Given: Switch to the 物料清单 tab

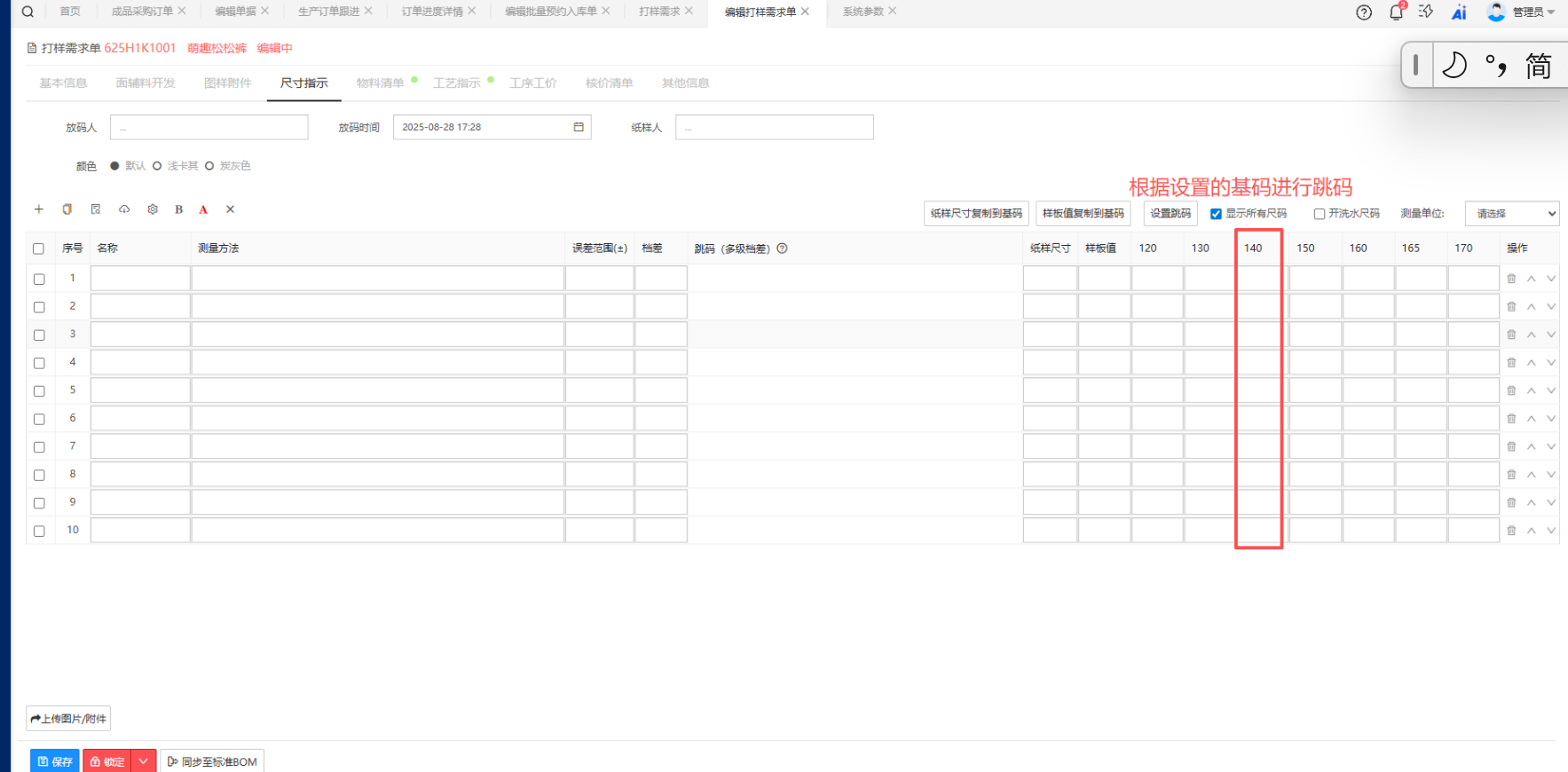Looking at the screenshot, I should coord(380,83).
